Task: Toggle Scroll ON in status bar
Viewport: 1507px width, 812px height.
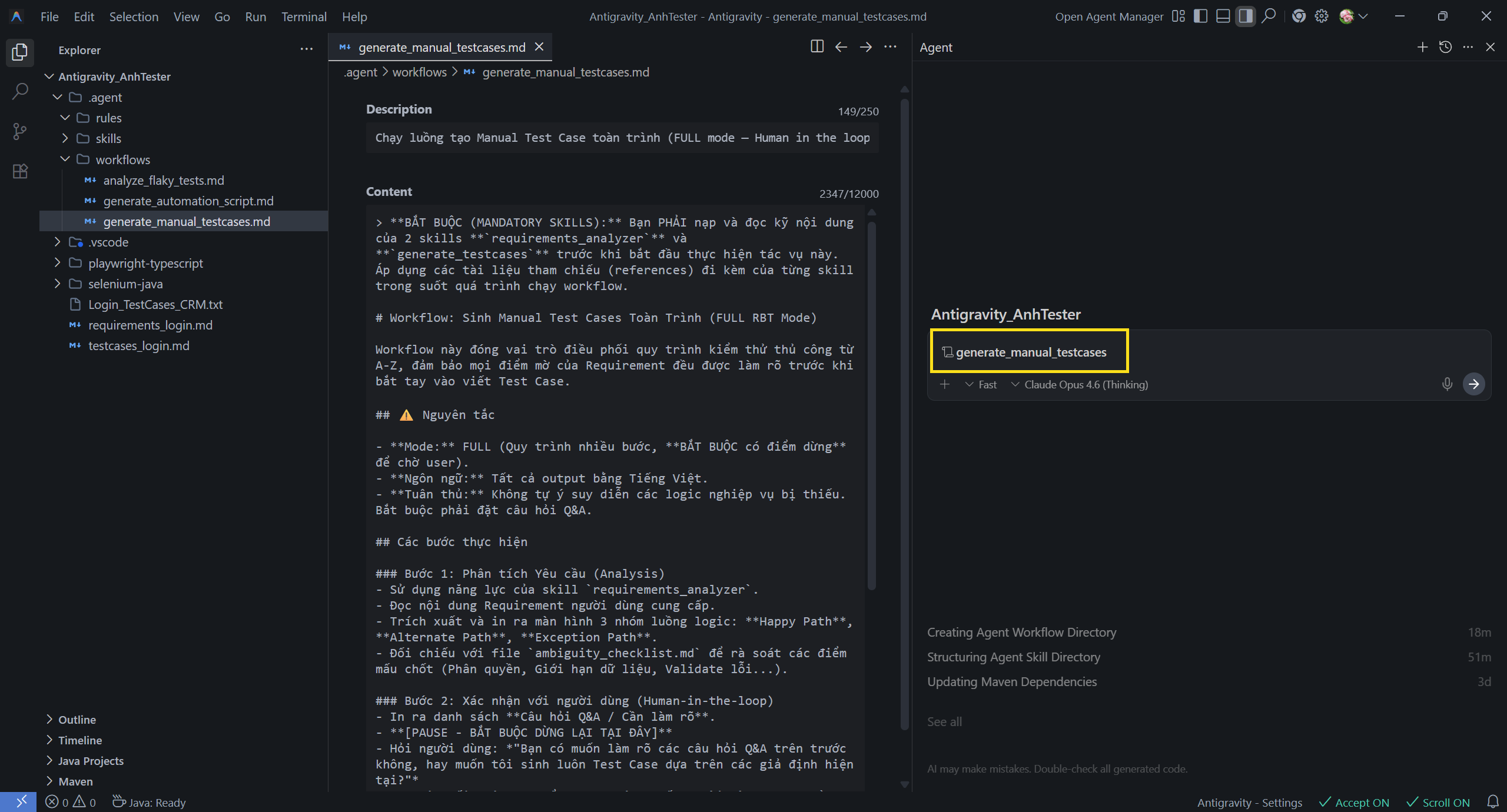Action: (x=1438, y=803)
